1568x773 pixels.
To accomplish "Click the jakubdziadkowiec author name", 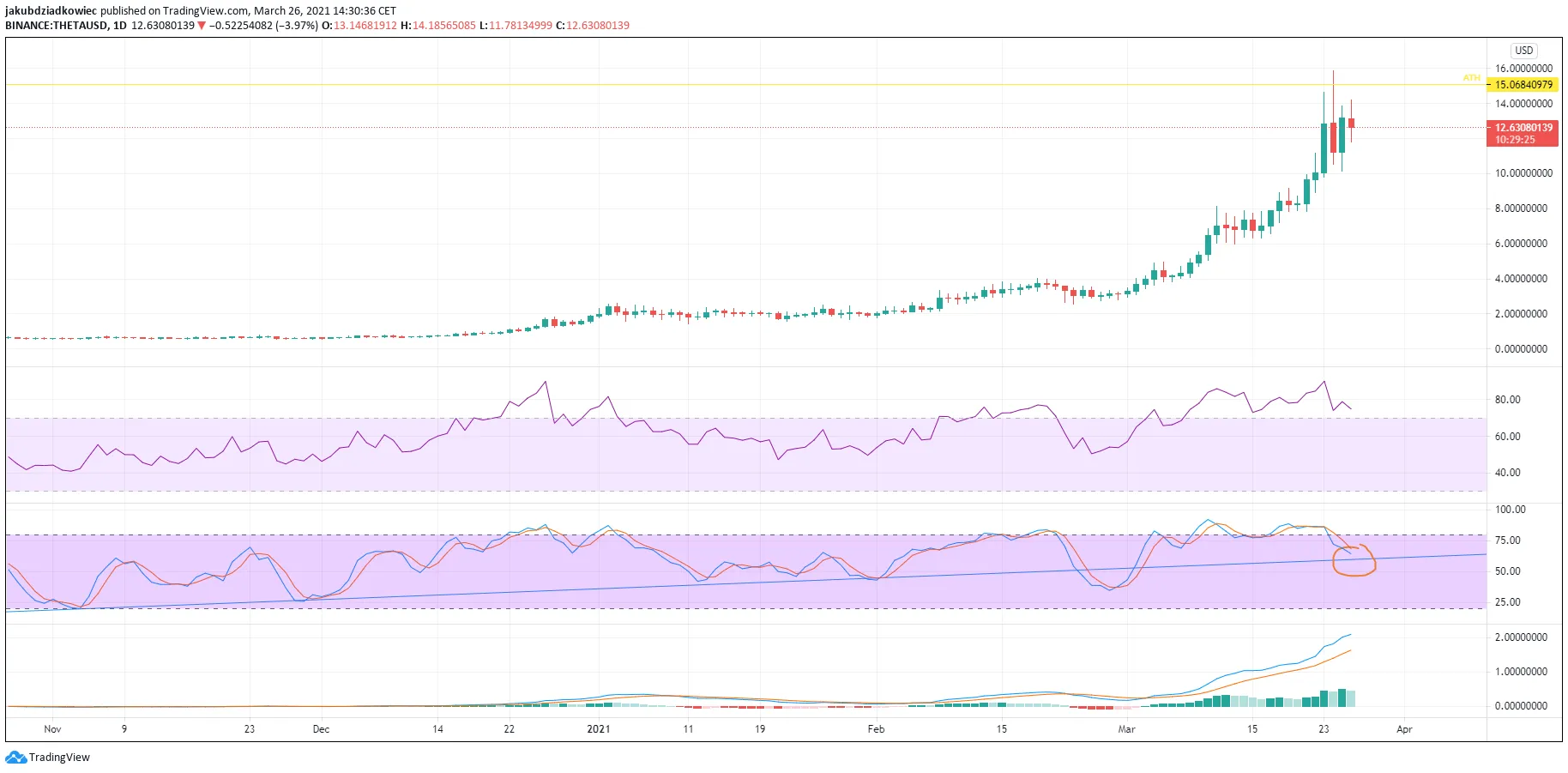I will point(51,11).
